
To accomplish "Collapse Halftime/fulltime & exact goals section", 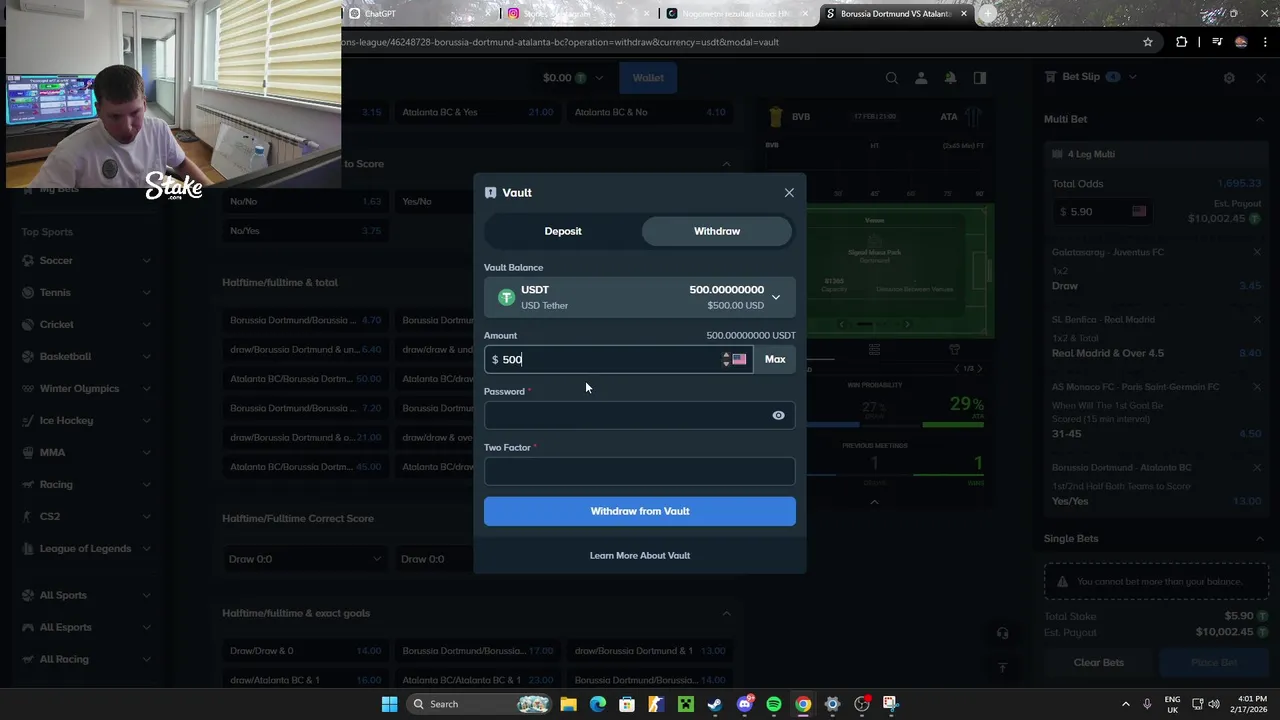I will 727,613.
